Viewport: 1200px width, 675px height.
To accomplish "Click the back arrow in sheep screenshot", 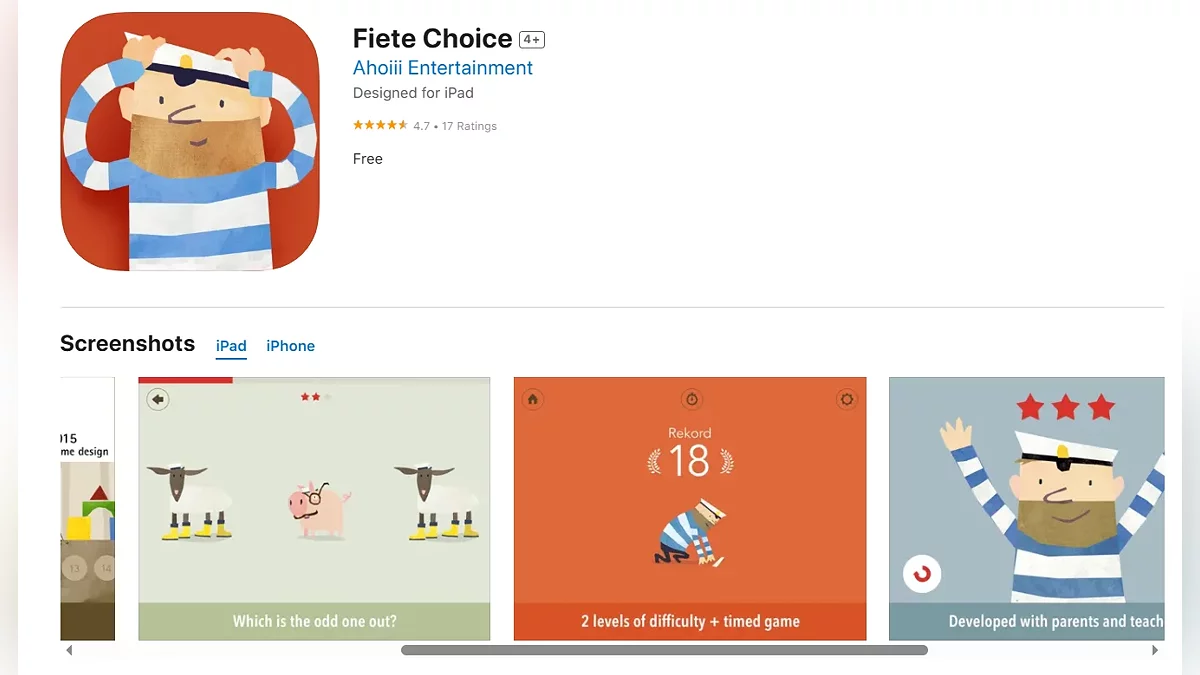I will pos(158,400).
